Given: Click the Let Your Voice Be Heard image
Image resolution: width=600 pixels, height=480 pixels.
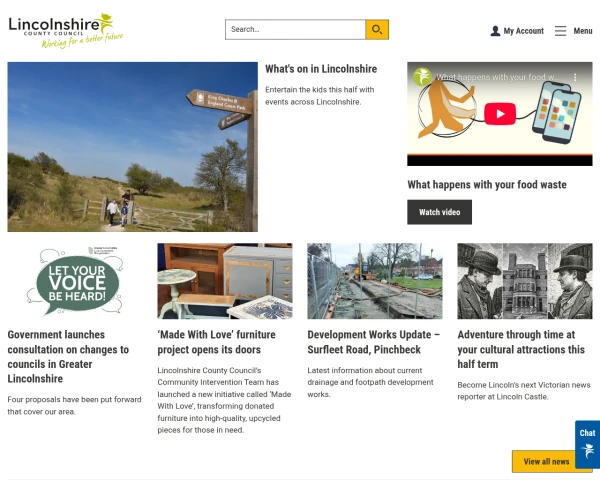Looking at the screenshot, I should (x=75, y=281).
